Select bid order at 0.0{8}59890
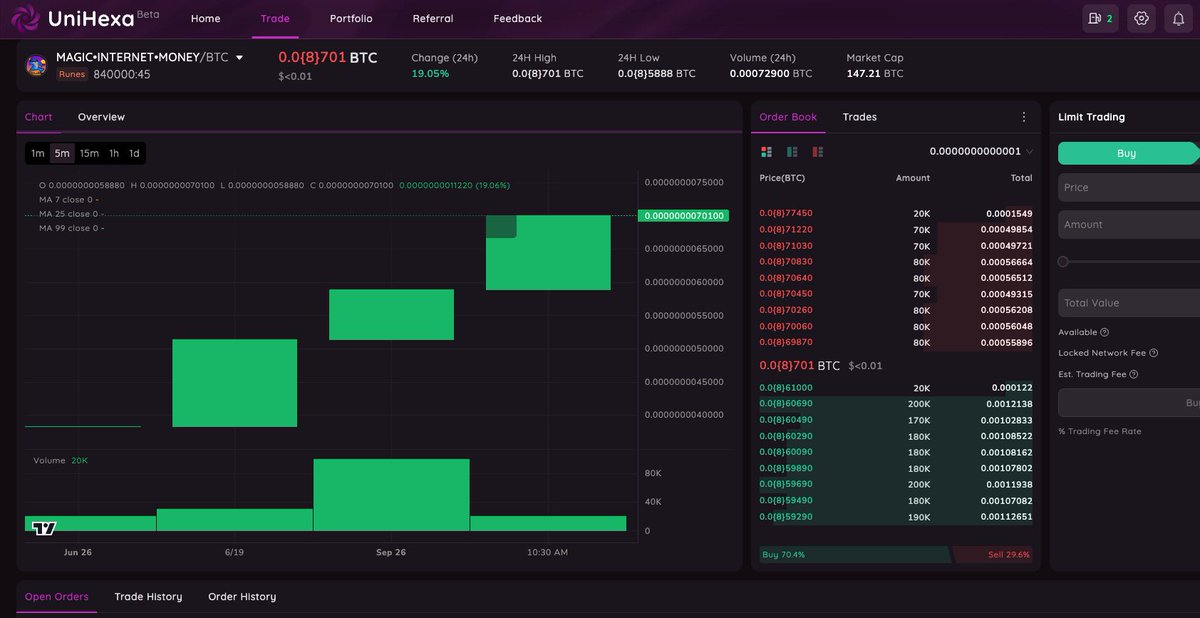This screenshot has width=1200, height=618. (896, 468)
